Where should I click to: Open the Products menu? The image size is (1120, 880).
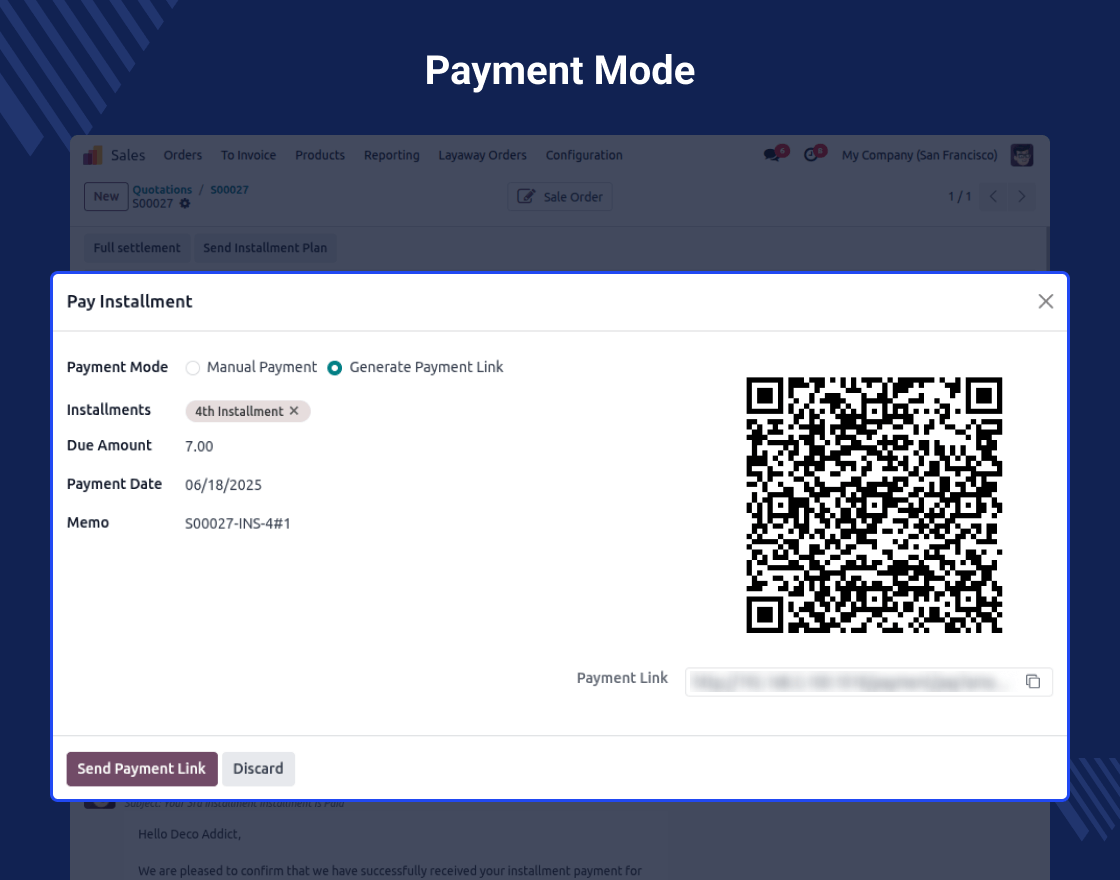pos(320,155)
